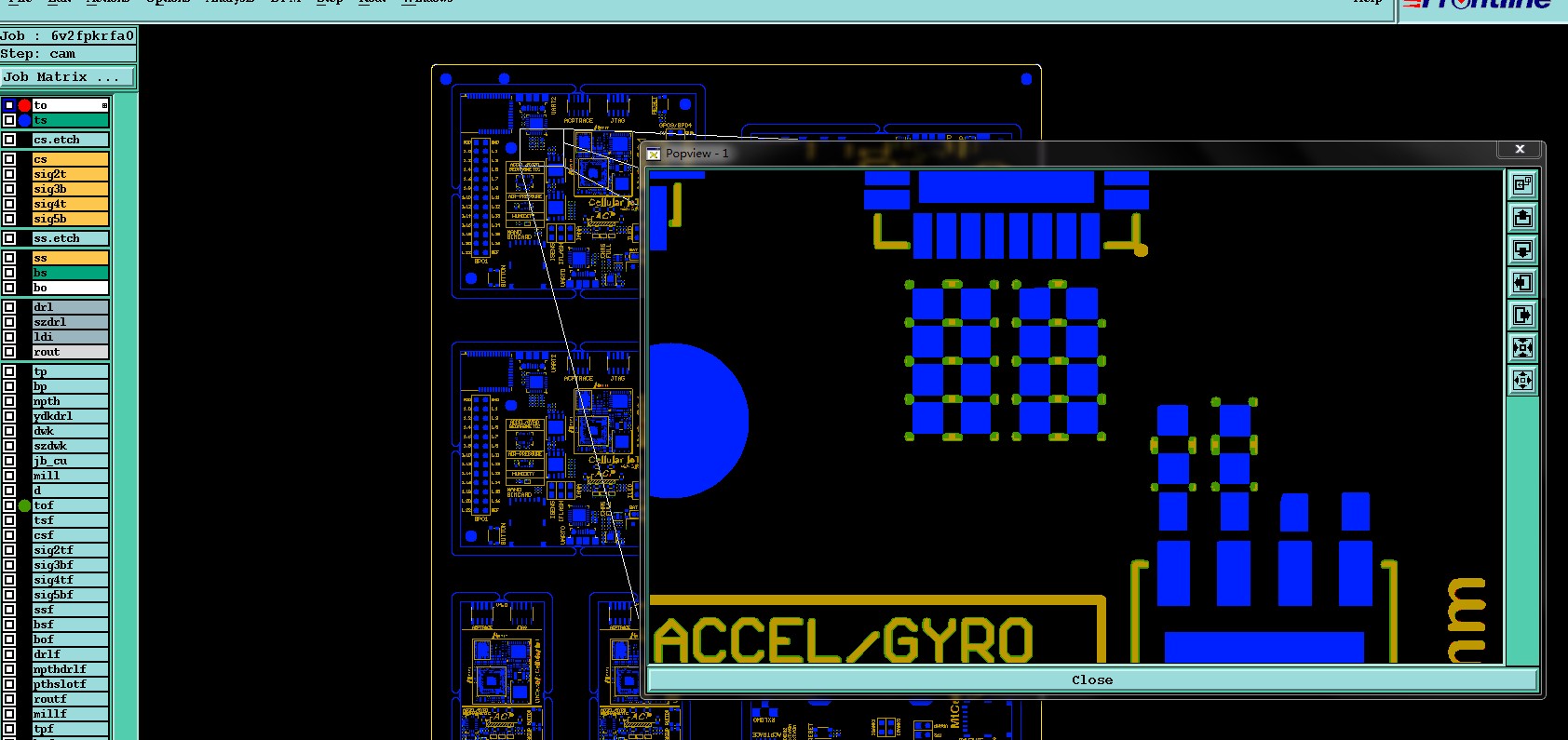This screenshot has width=1568, height=740.
Task: Toggle the sig2t layer checkbox
Action: 9,174
